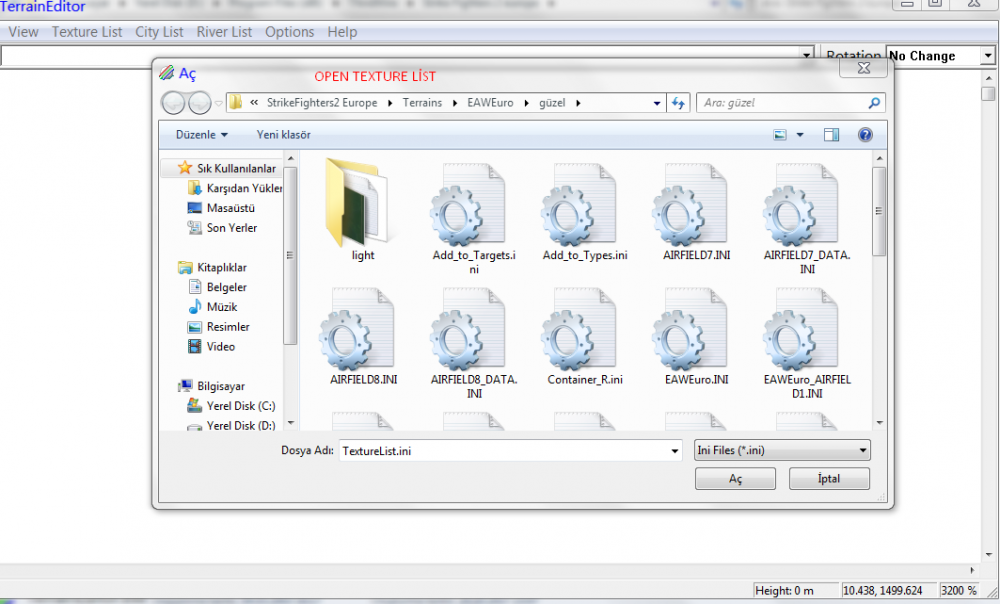Open Müzik library
Screen dimensions: 1000x604
pos(212,307)
